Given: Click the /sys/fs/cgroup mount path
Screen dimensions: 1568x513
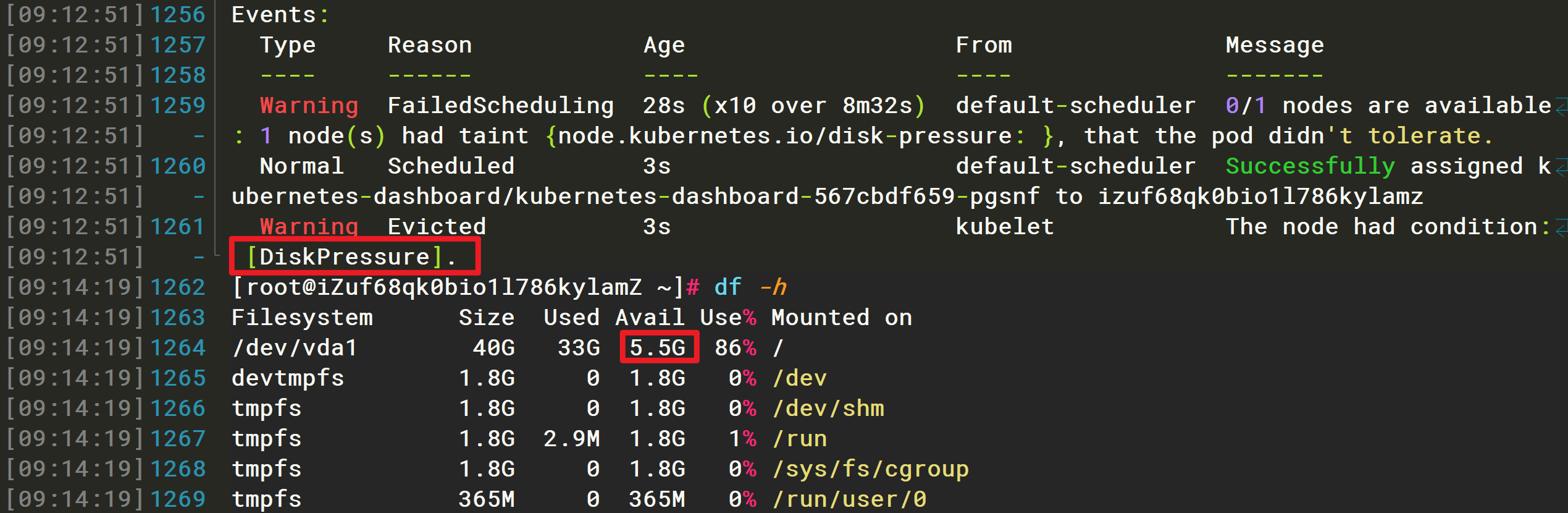Looking at the screenshot, I should [x=871, y=469].
